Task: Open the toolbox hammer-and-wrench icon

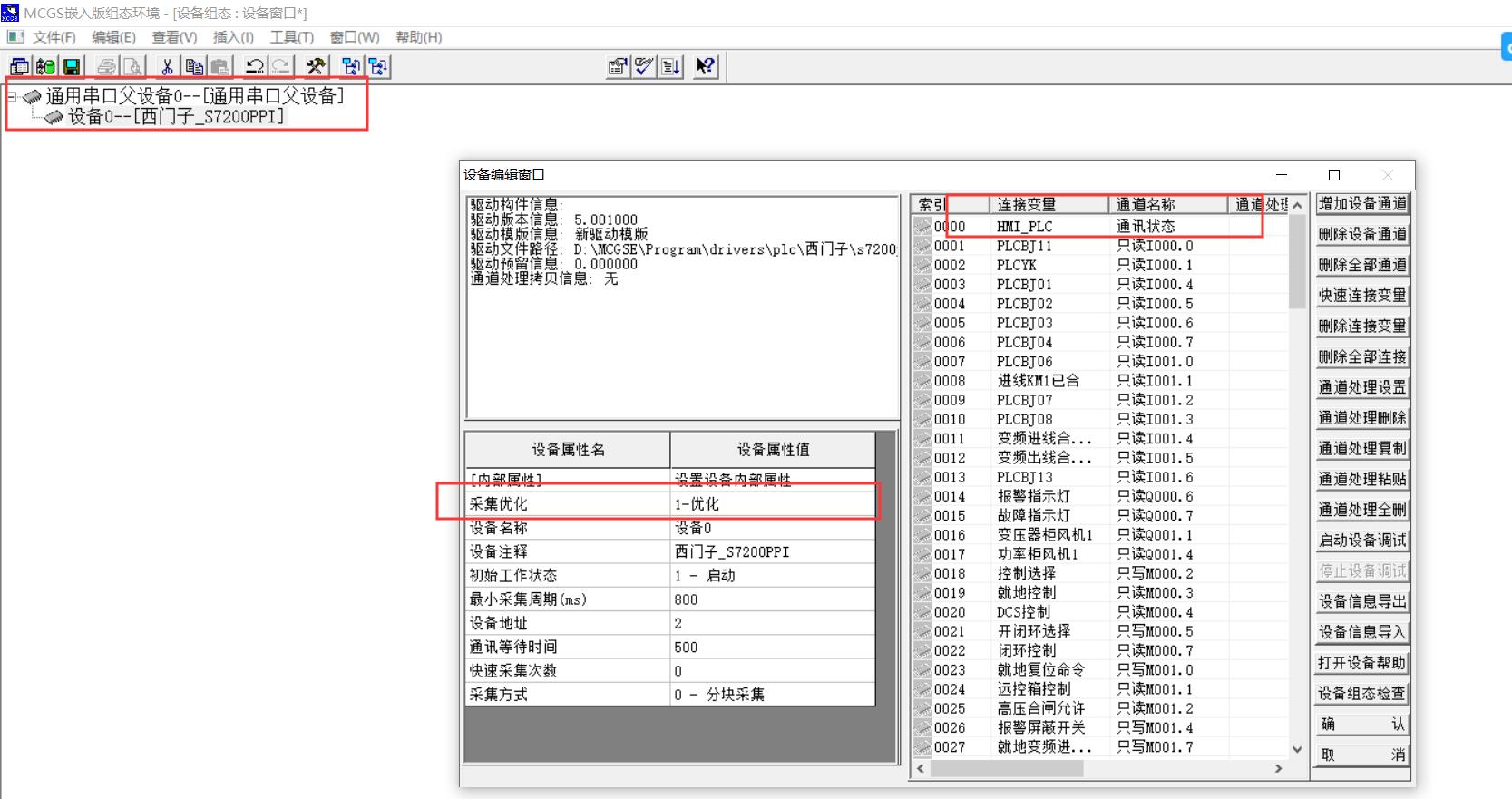Action: tap(316, 66)
